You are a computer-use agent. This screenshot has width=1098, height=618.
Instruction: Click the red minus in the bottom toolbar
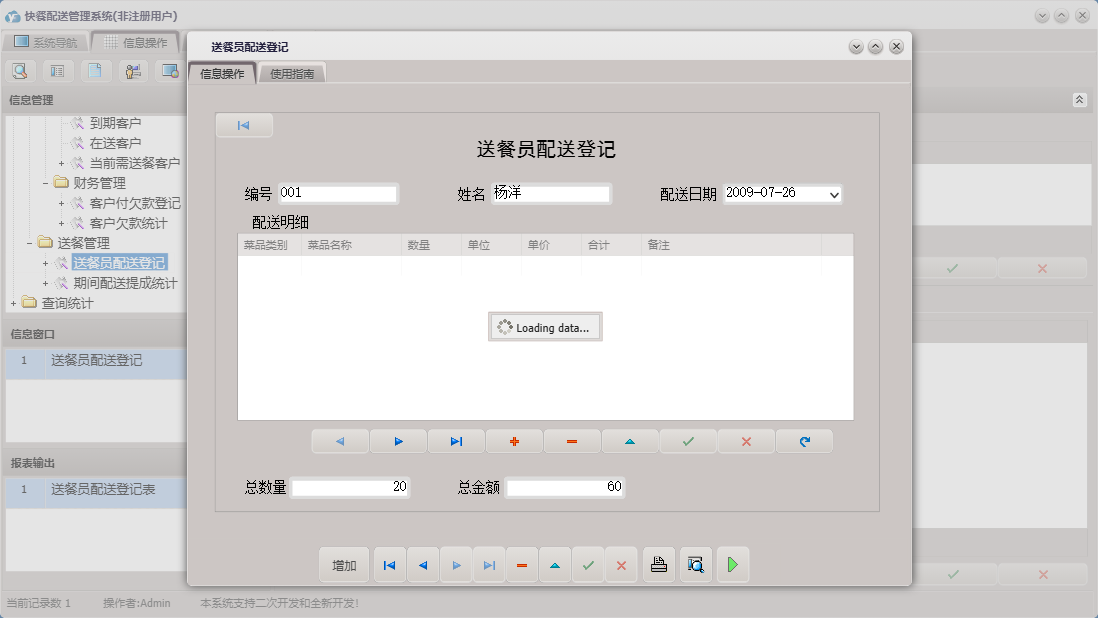pyautogui.click(x=522, y=565)
